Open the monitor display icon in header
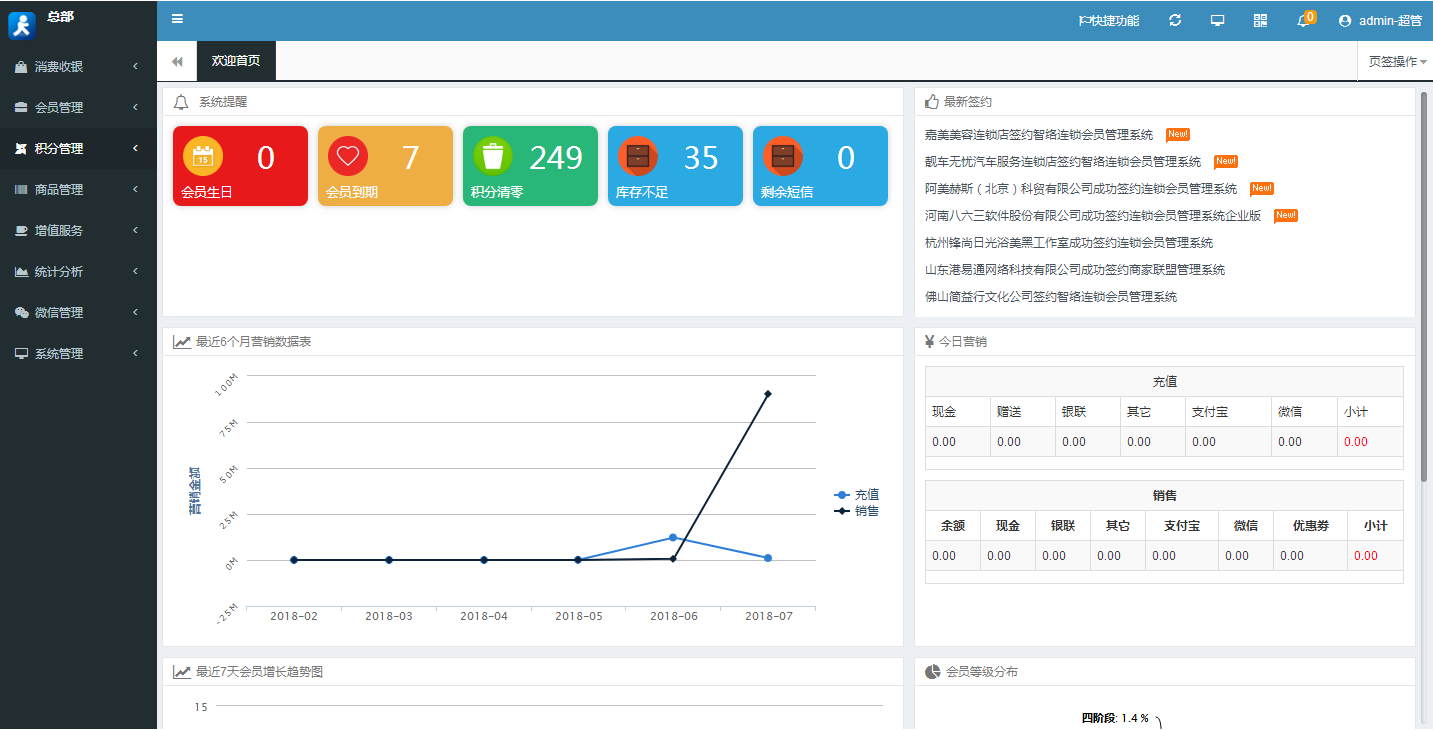Image resolution: width=1433 pixels, height=730 pixels. [x=1217, y=20]
